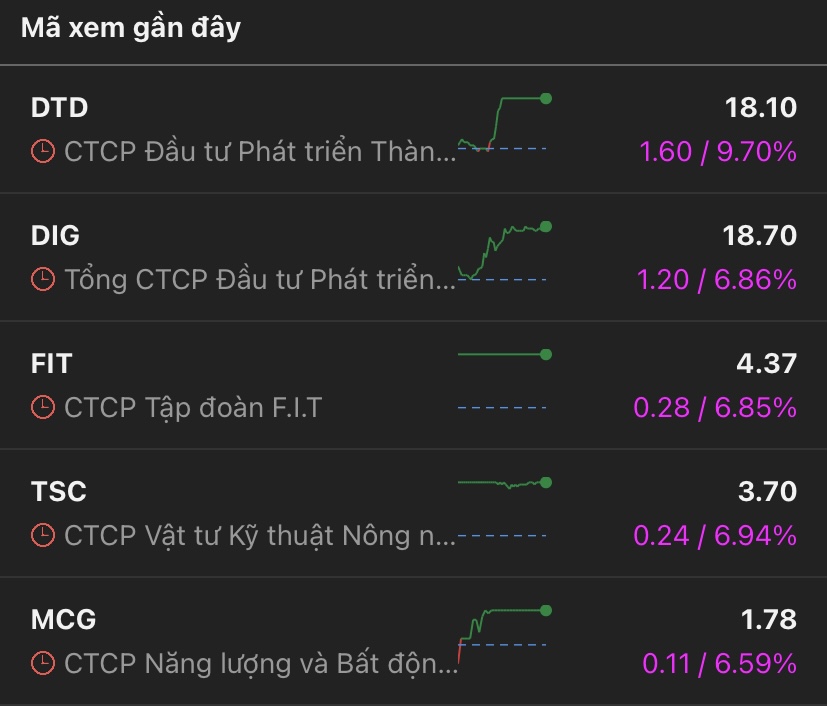View the FIT mini price chart

click(503, 380)
